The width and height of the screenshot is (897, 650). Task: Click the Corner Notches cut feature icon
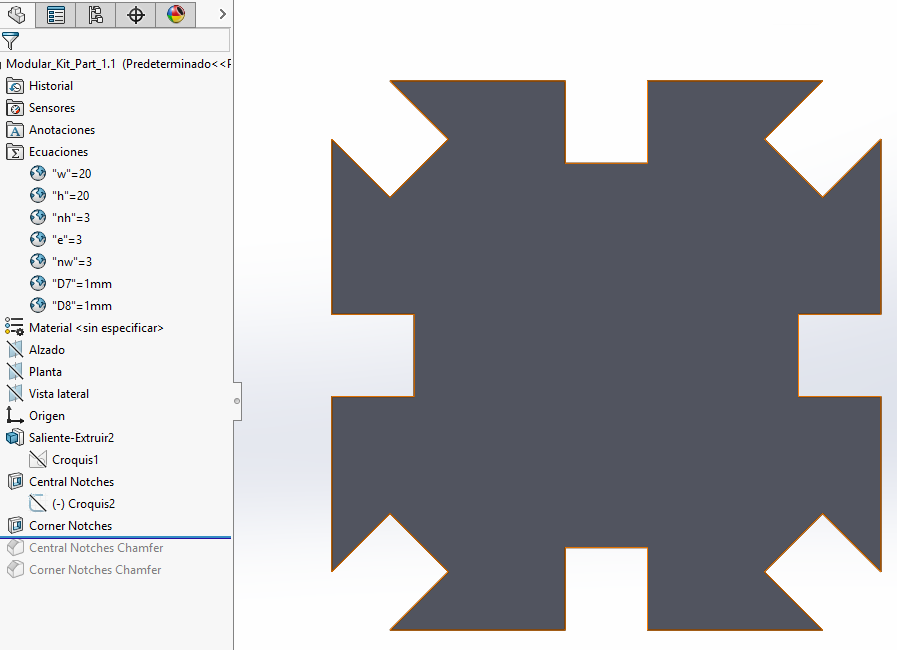15,525
